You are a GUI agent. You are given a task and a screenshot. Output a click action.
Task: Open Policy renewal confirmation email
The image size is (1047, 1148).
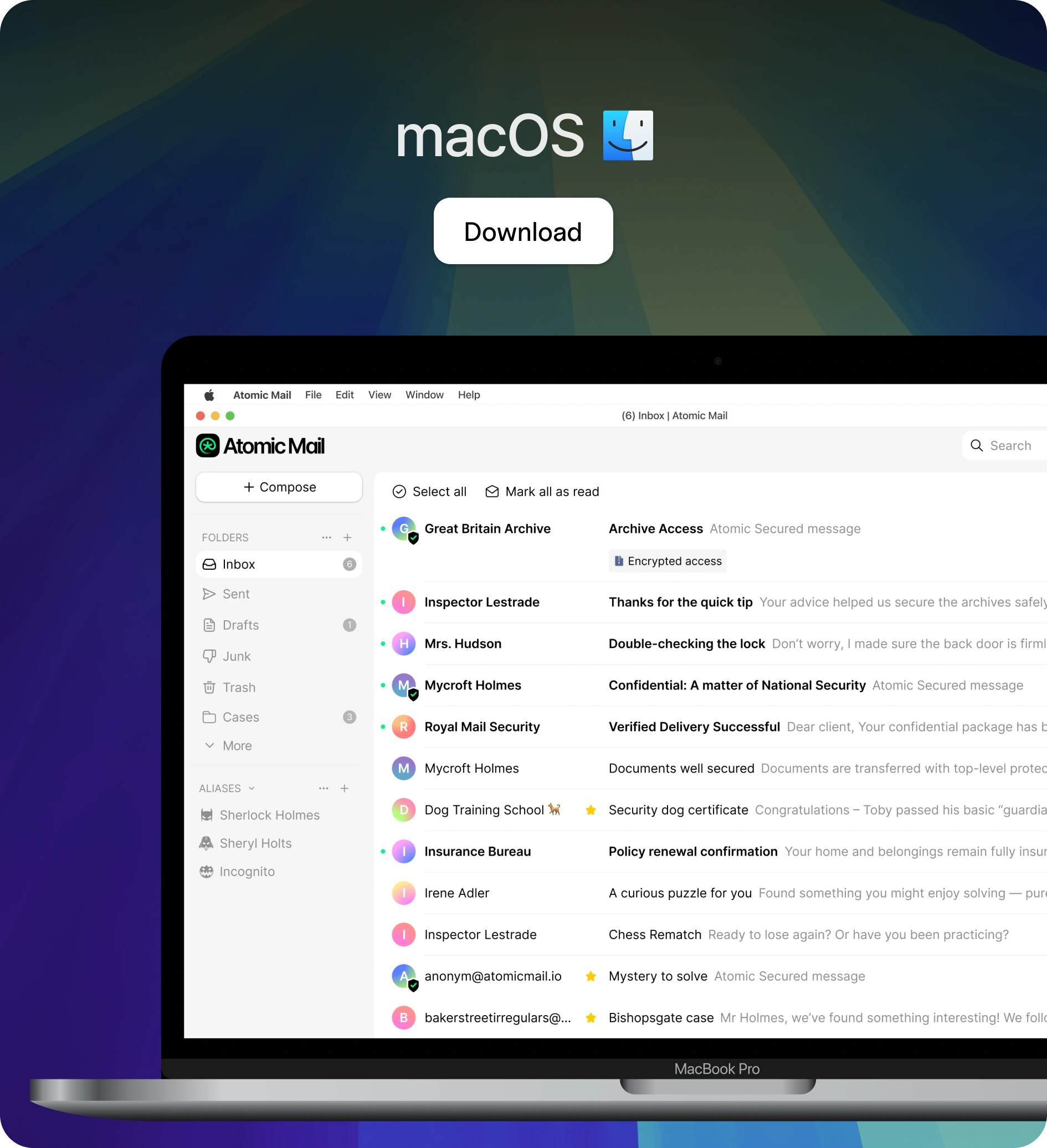tap(711, 851)
